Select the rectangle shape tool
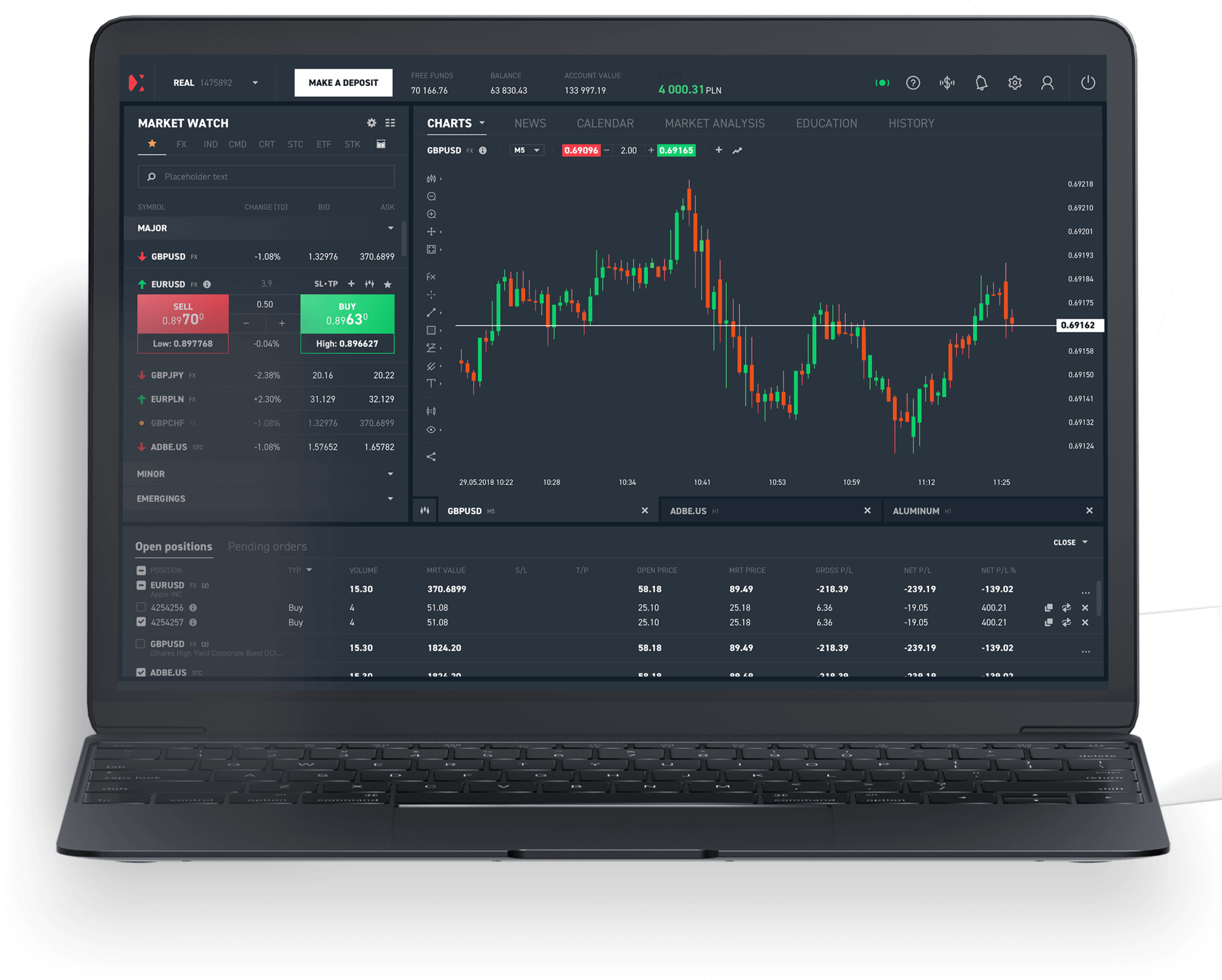Viewport: 1222px width, 980px height. (432, 330)
